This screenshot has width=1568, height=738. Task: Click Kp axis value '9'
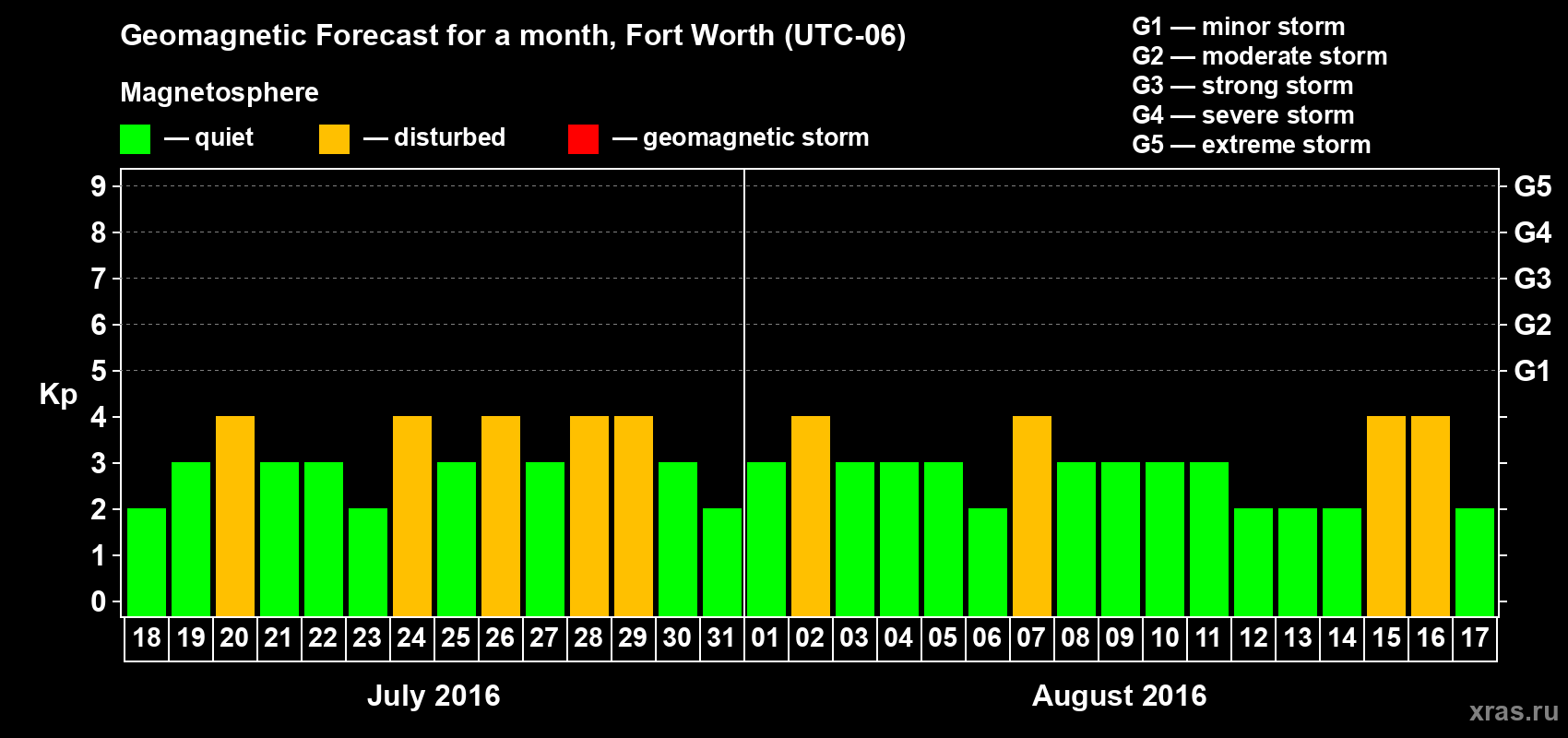click(99, 186)
